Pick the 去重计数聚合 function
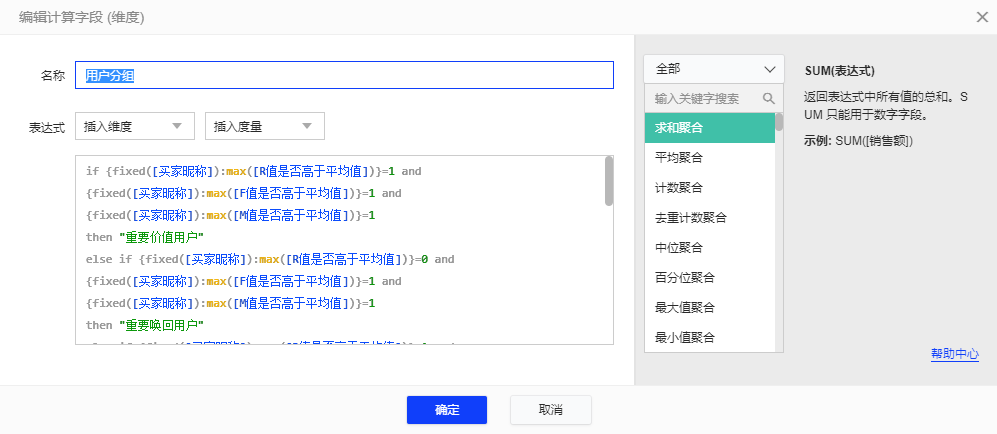The width and height of the screenshot is (997, 434). point(709,217)
